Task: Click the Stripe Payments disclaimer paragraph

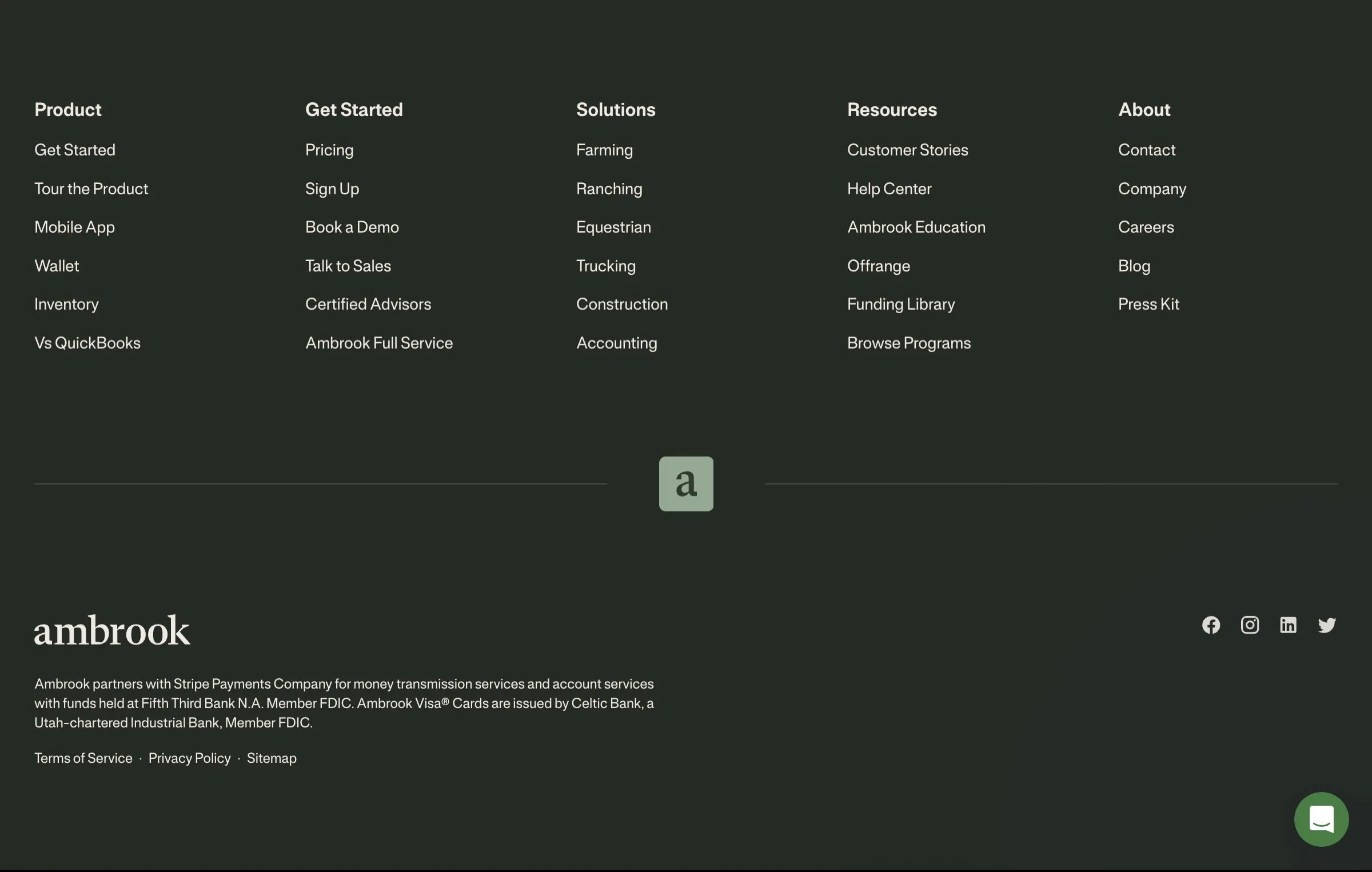Action: click(x=344, y=703)
